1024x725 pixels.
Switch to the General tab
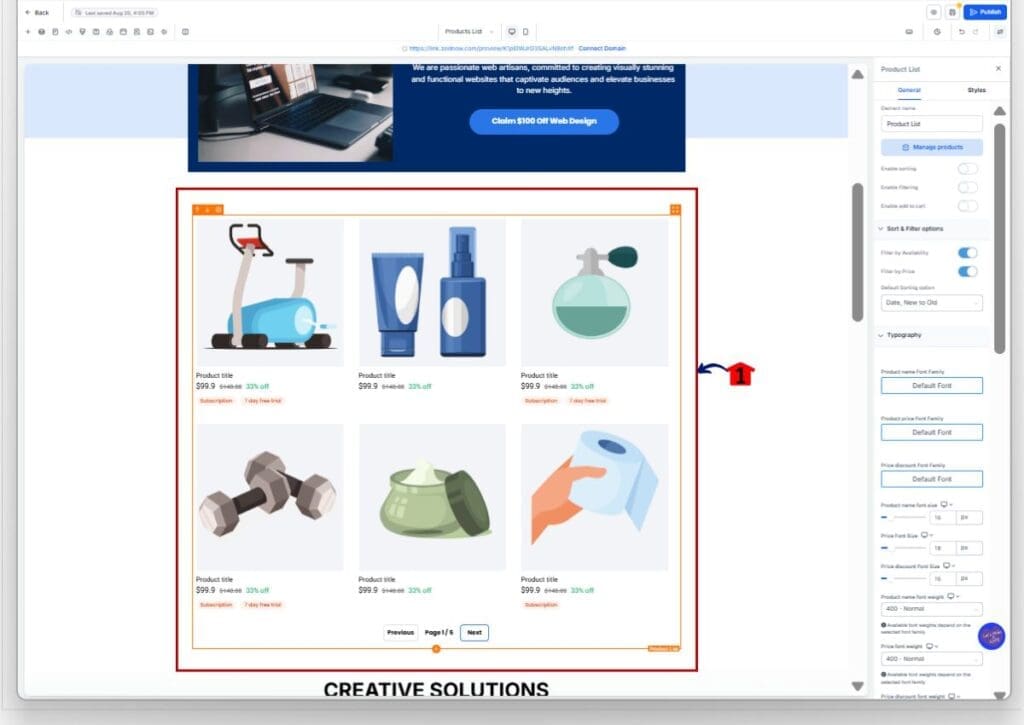[908, 90]
